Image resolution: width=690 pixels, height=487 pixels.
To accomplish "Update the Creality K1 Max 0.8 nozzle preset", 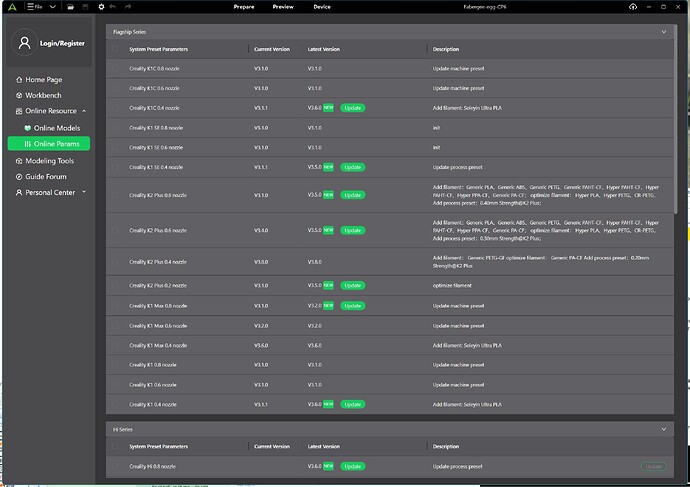I will (x=352, y=306).
